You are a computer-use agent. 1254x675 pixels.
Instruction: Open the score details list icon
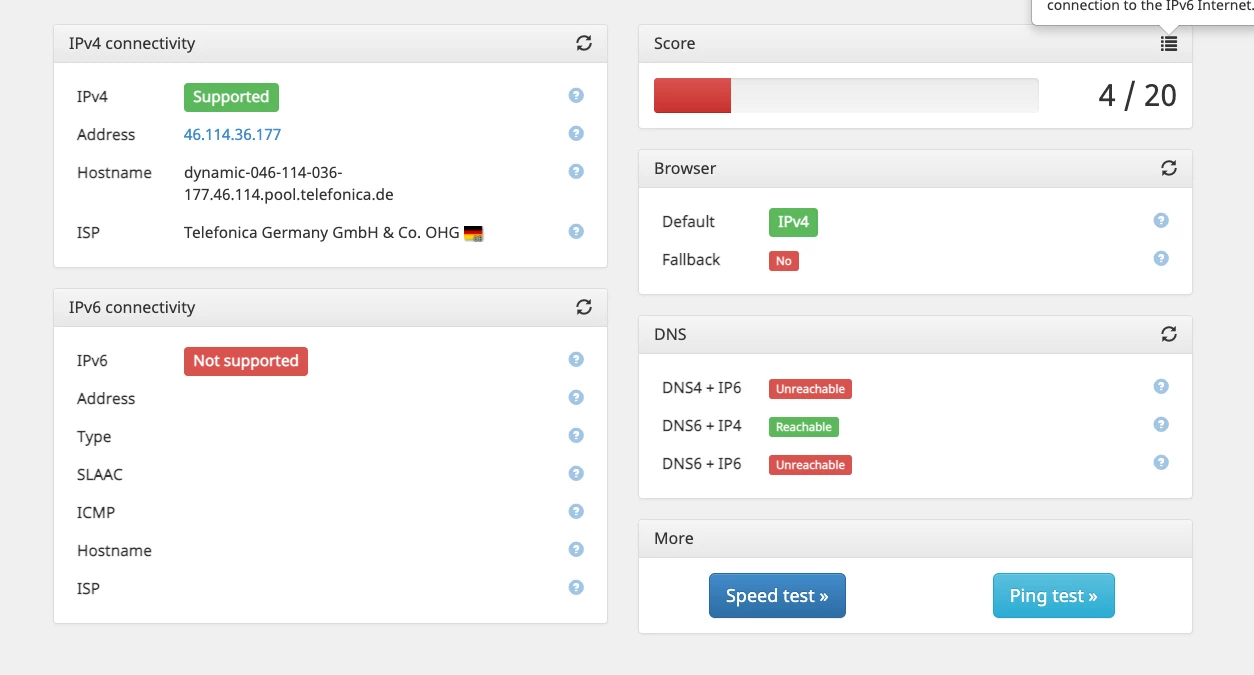click(1169, 43)
